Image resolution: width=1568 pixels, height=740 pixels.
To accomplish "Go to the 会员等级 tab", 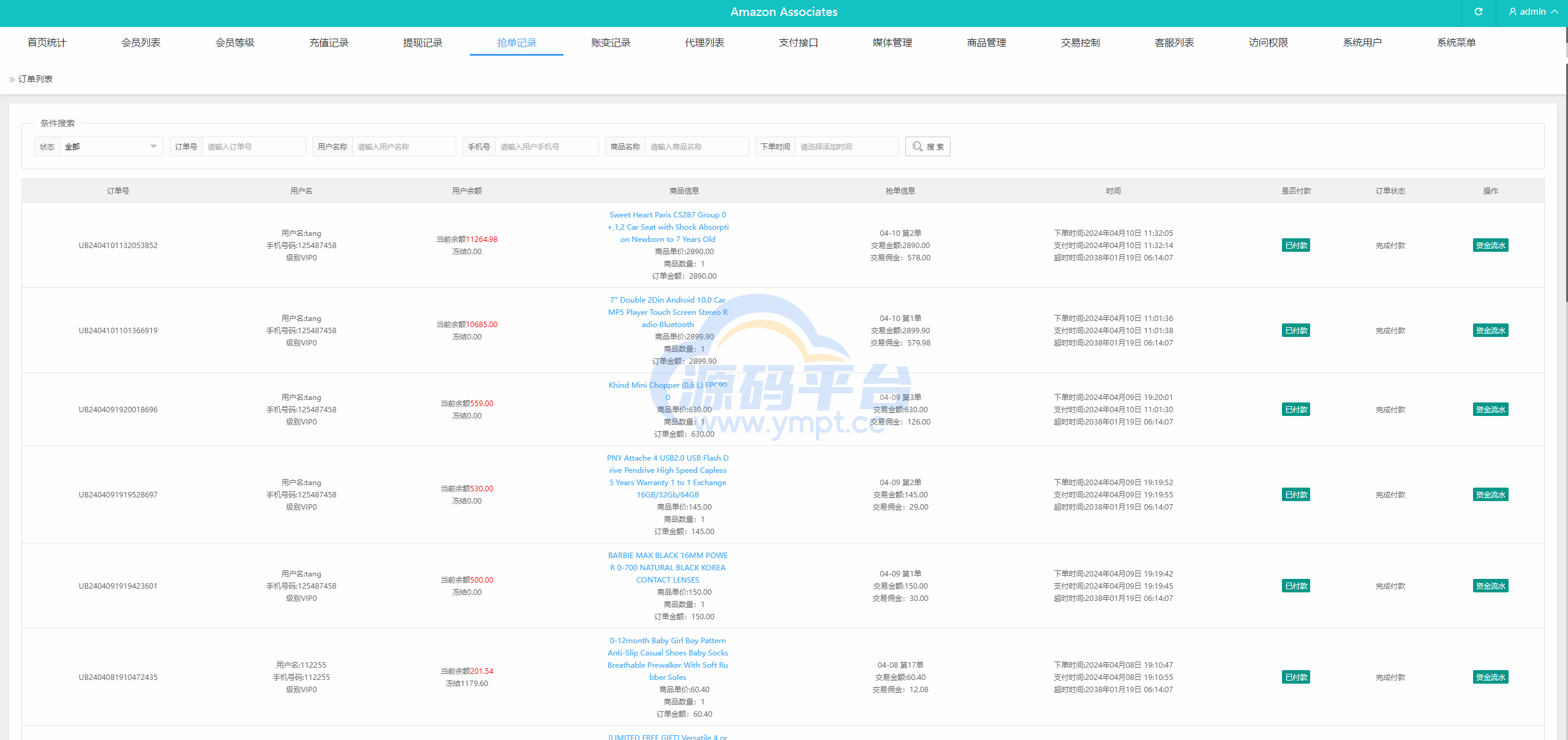I will (x=235, y=42).
